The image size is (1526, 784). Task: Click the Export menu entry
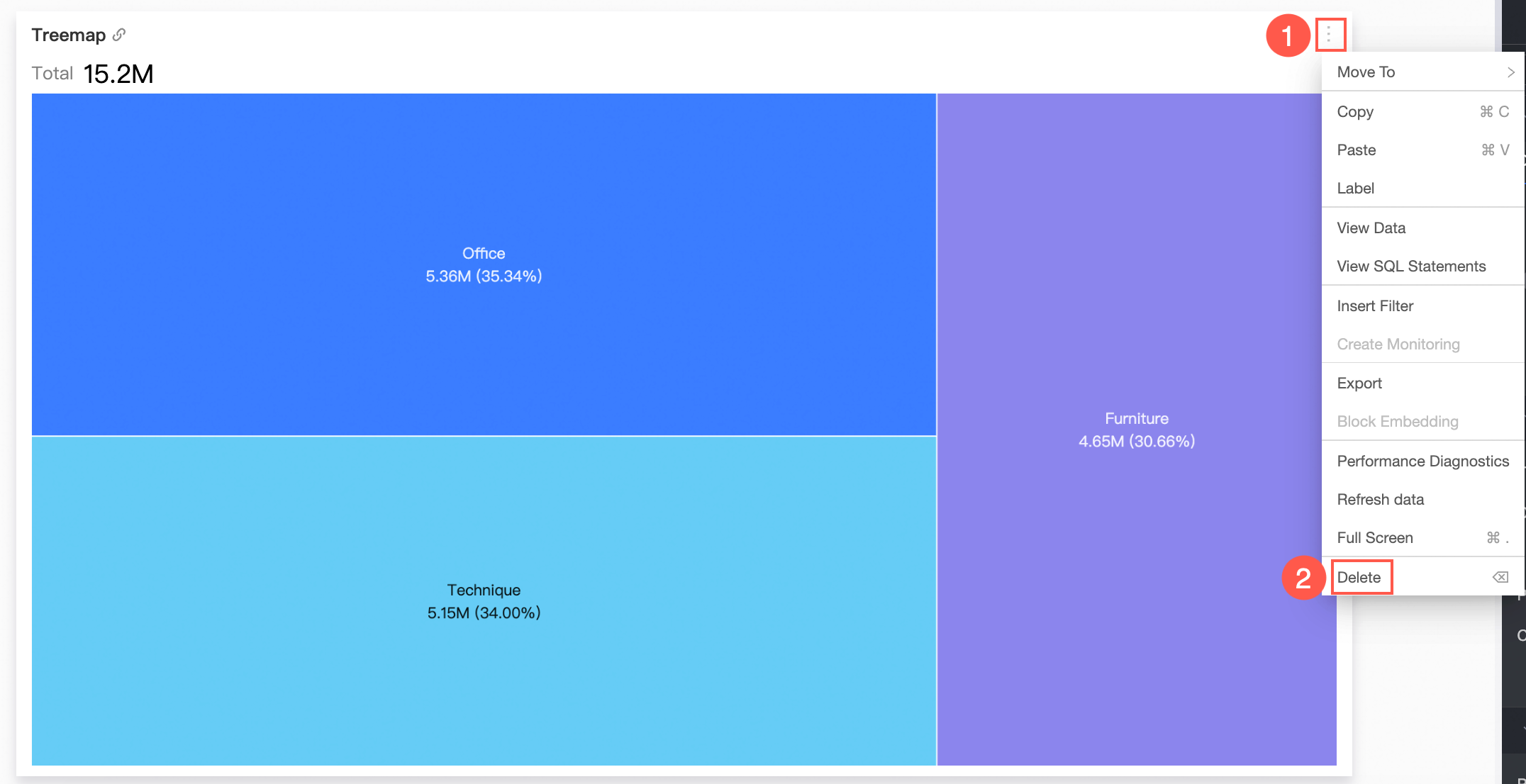(x=1359, y=383)
